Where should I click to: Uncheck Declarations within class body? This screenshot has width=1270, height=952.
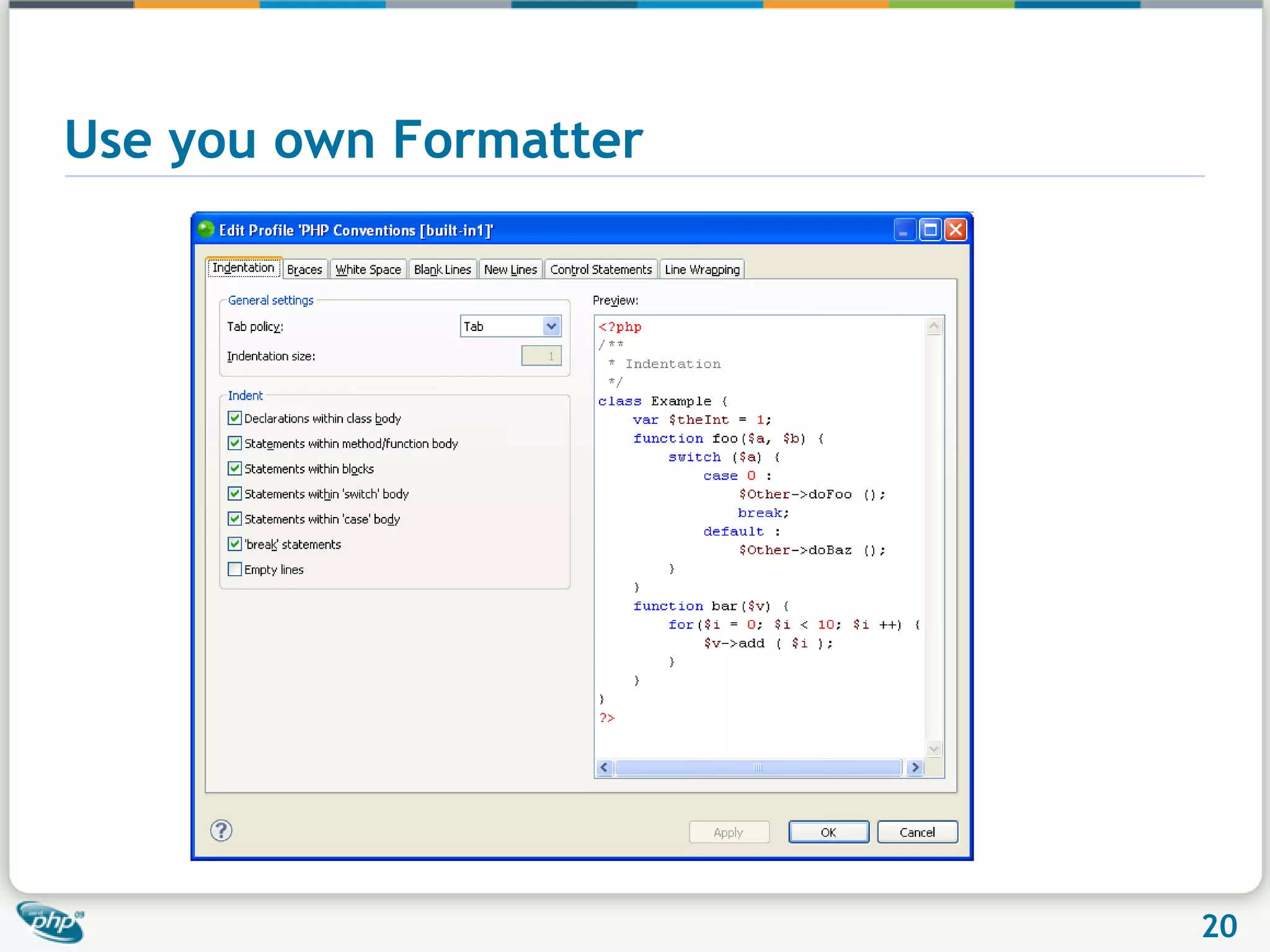click(x=234, y=418)
